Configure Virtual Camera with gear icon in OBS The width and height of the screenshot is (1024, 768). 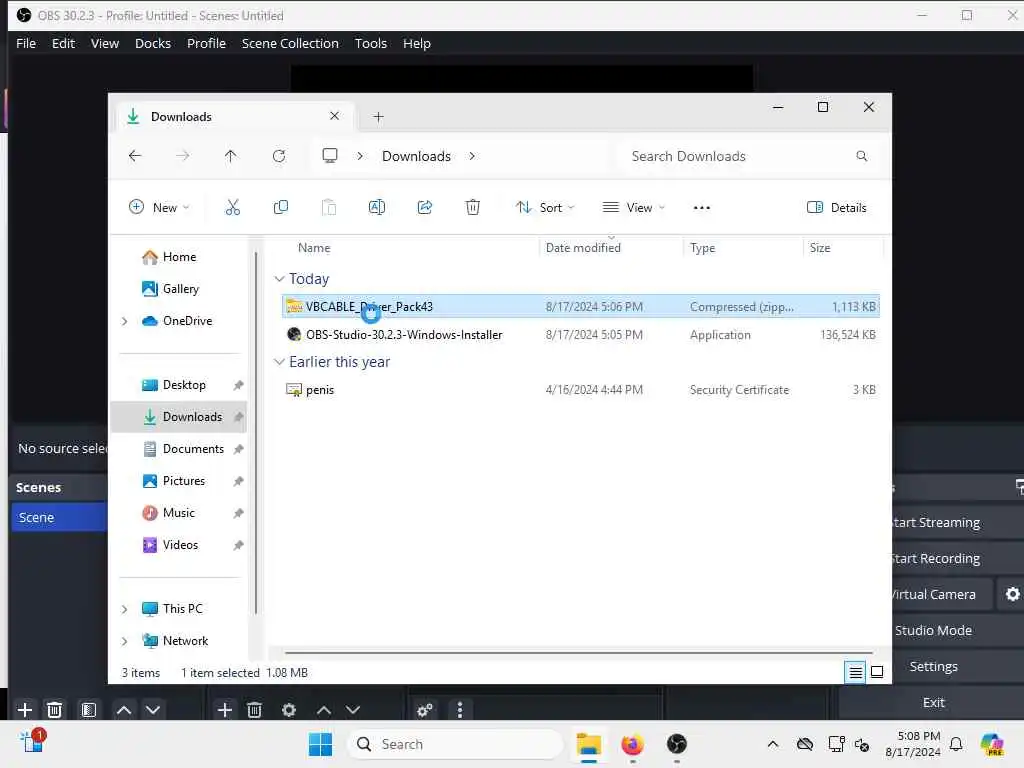click(x=1012, y=594)
